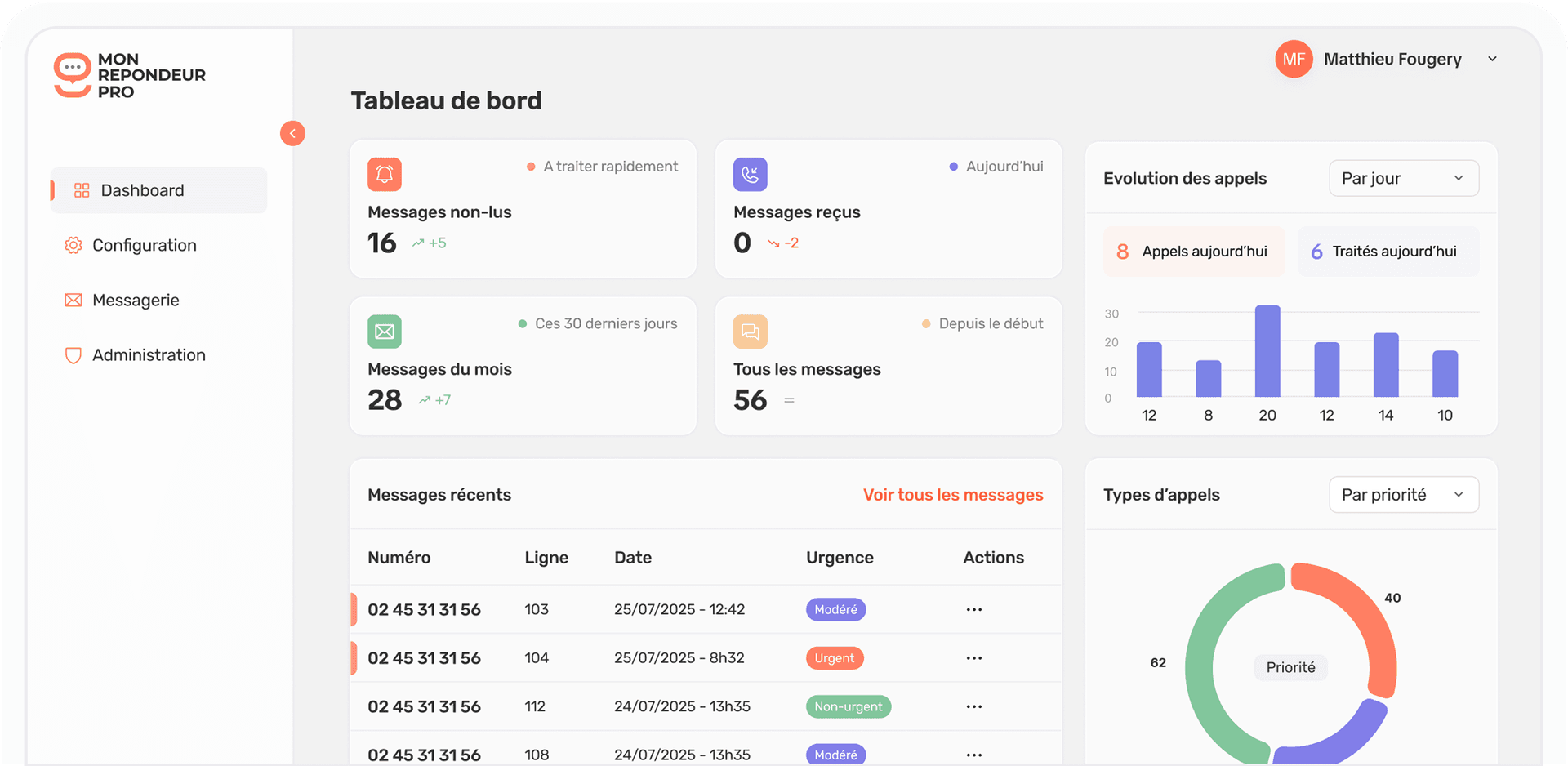Collapse the sidebar with the chevron button
Image resolution: width=1568 pixels, height=766 pixels.
(x=292, y=133)
